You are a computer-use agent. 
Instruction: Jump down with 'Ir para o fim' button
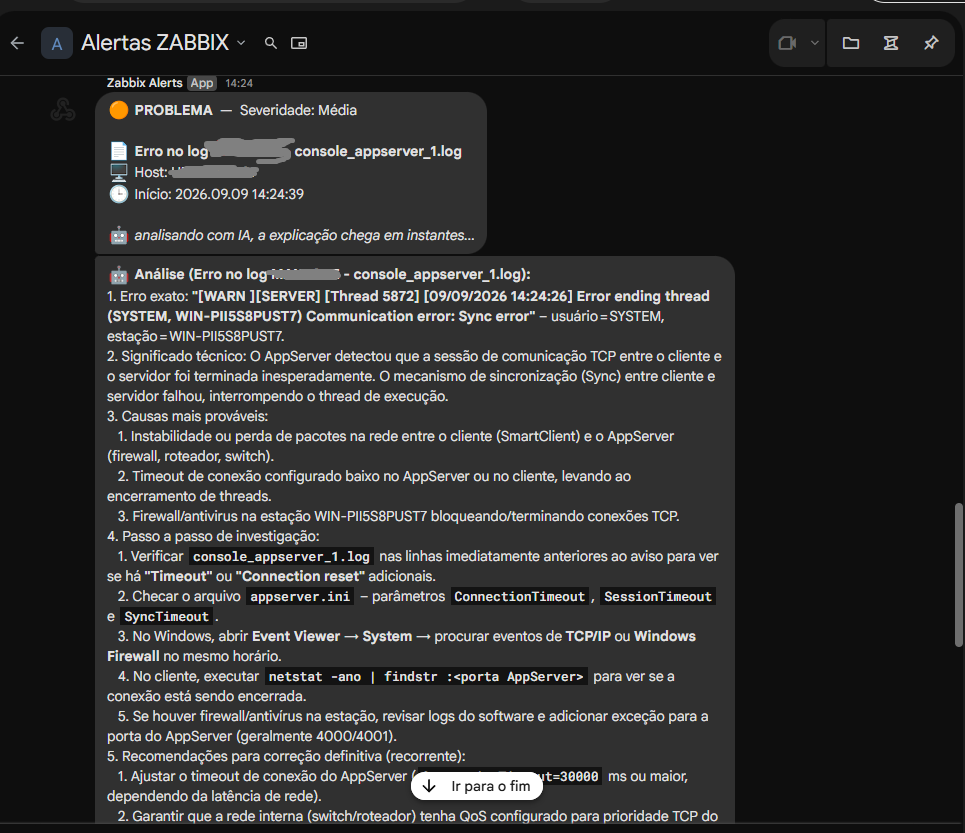[x=477, y=786]
